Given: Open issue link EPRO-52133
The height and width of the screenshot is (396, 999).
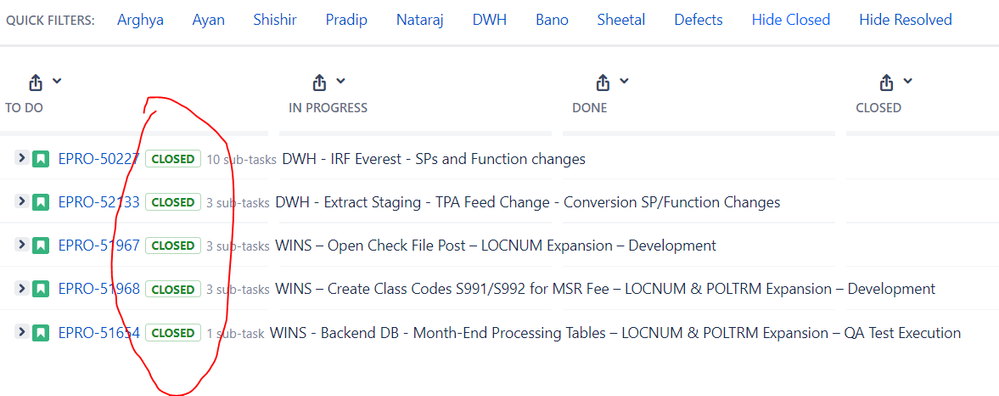Looking at the screenshot, I should [99, 202].
